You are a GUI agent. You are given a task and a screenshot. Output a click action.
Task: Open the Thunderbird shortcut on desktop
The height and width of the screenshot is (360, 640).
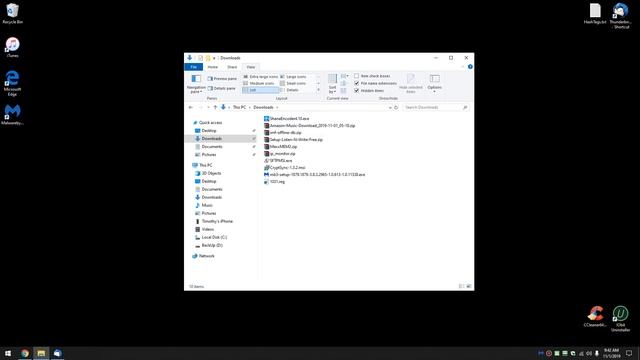pyautogui.click(x=620, y=16)
